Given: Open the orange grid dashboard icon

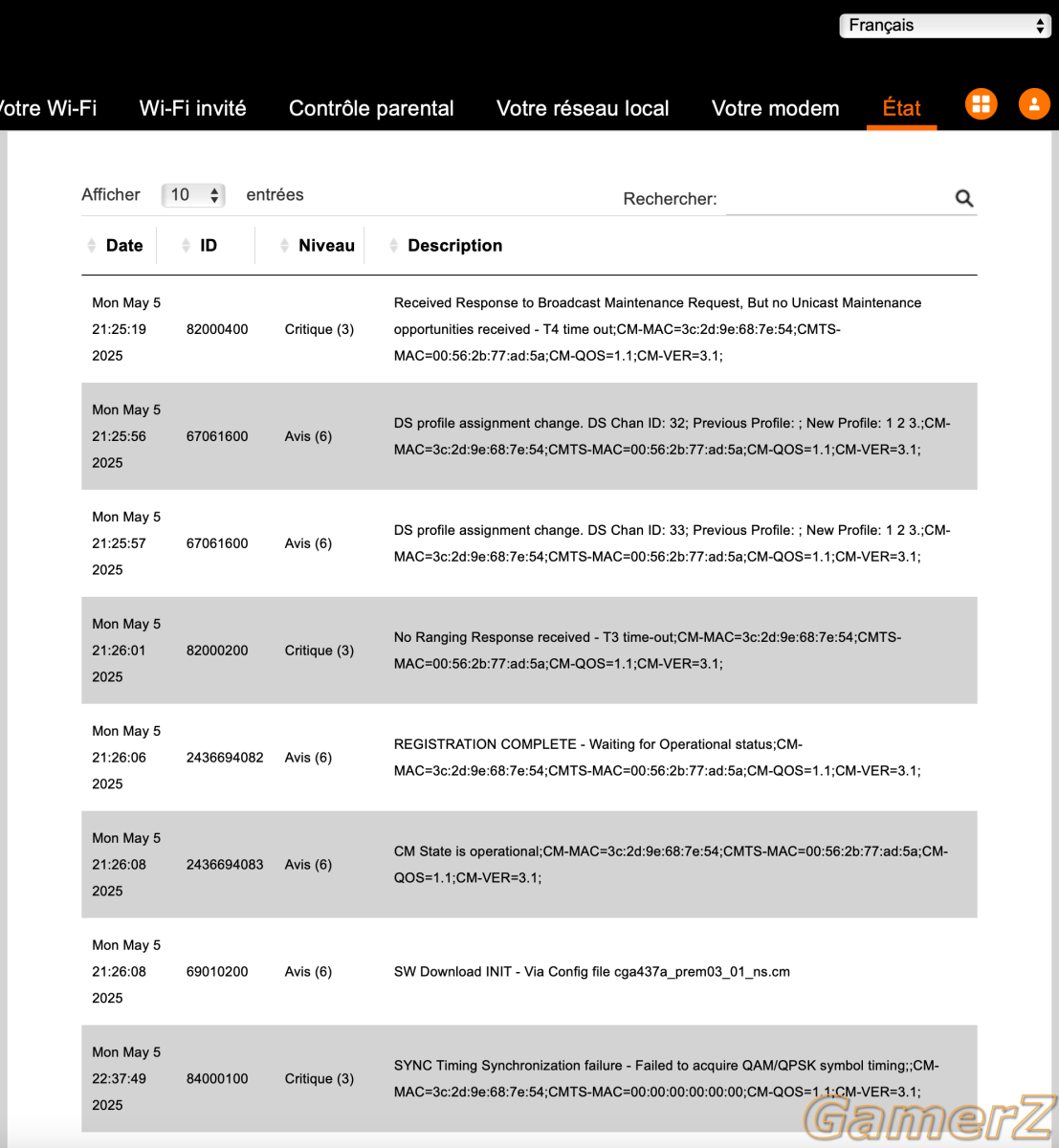Looking at the screenshot, I should click(981, 104).
